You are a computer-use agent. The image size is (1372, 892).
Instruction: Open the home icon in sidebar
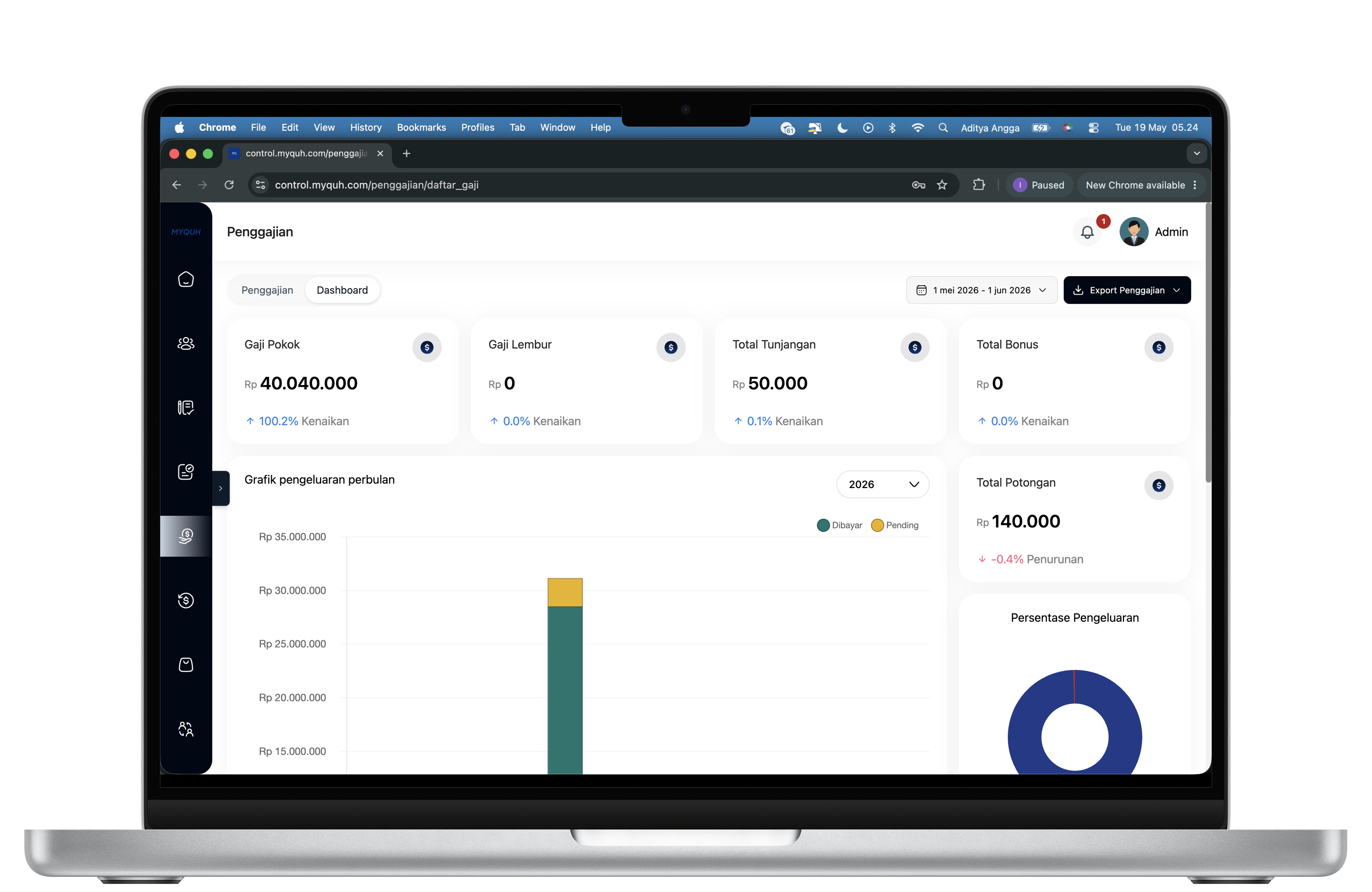[186, 279]
